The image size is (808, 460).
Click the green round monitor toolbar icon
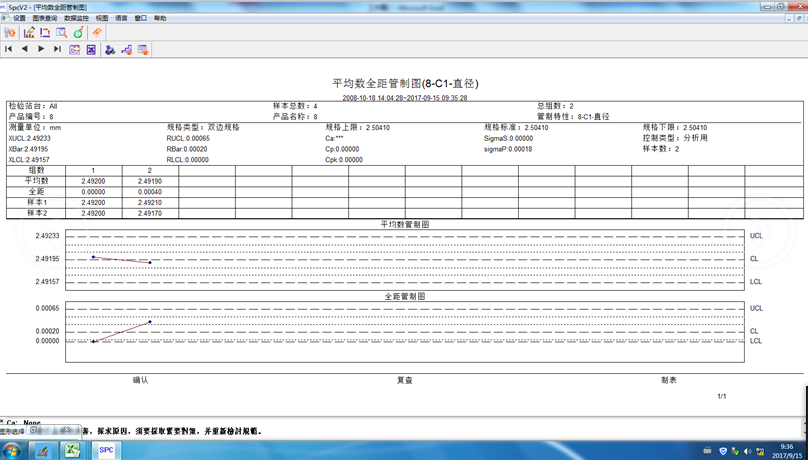click(78, 33)
